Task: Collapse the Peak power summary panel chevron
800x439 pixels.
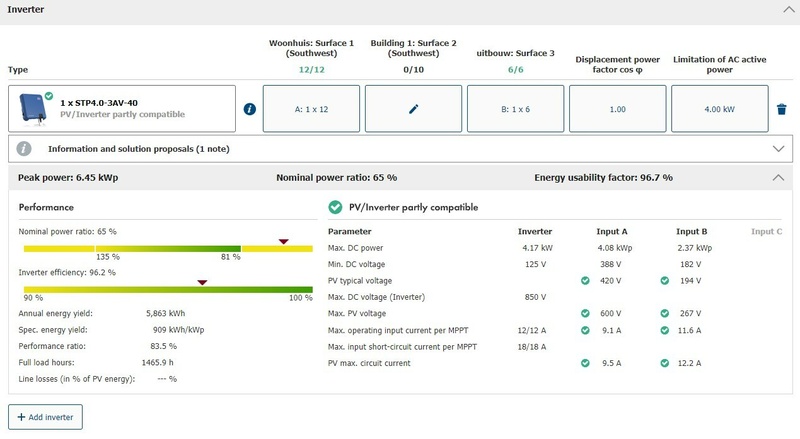Action: click(779, 177)
